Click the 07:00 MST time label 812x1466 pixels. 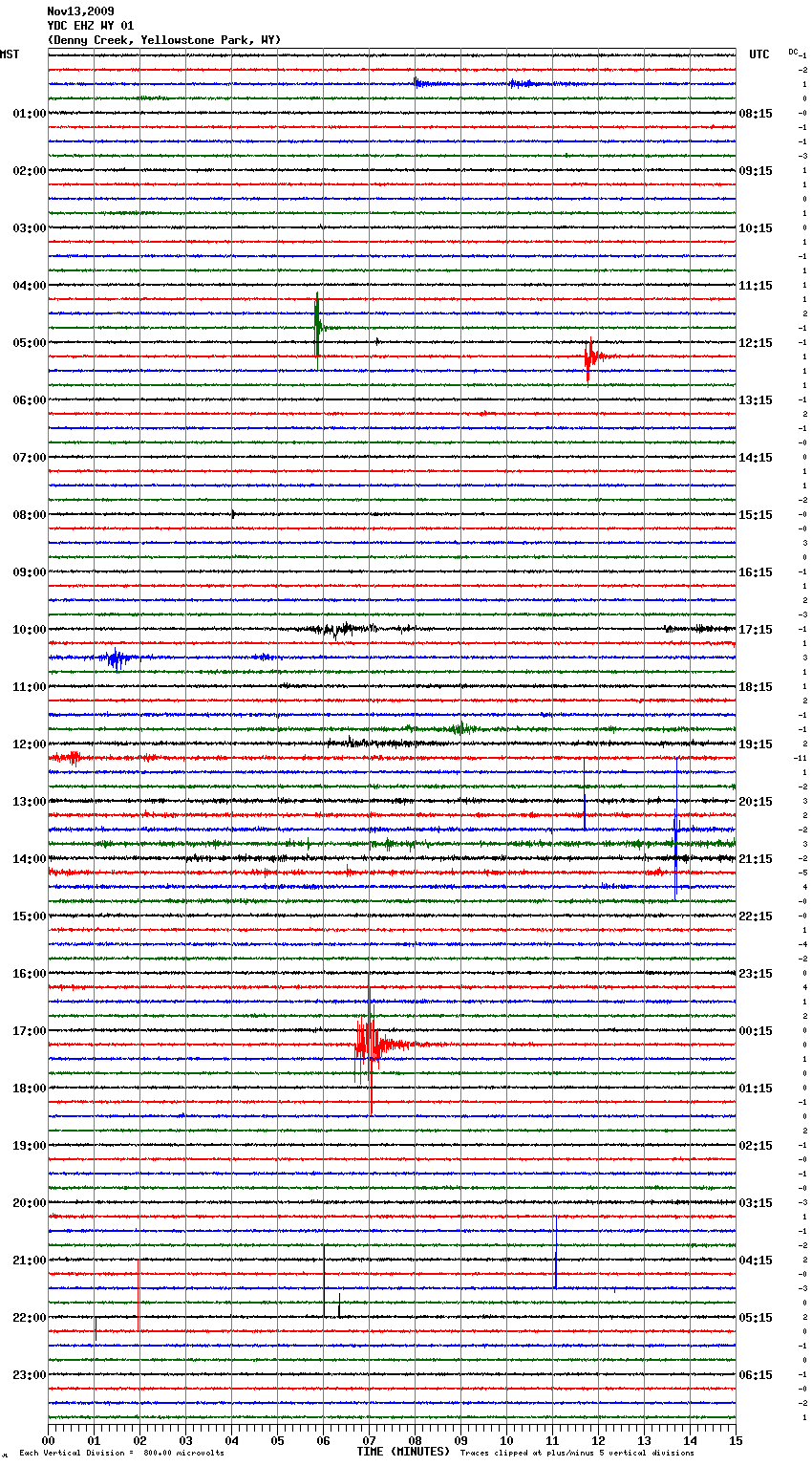pos(29,458)
